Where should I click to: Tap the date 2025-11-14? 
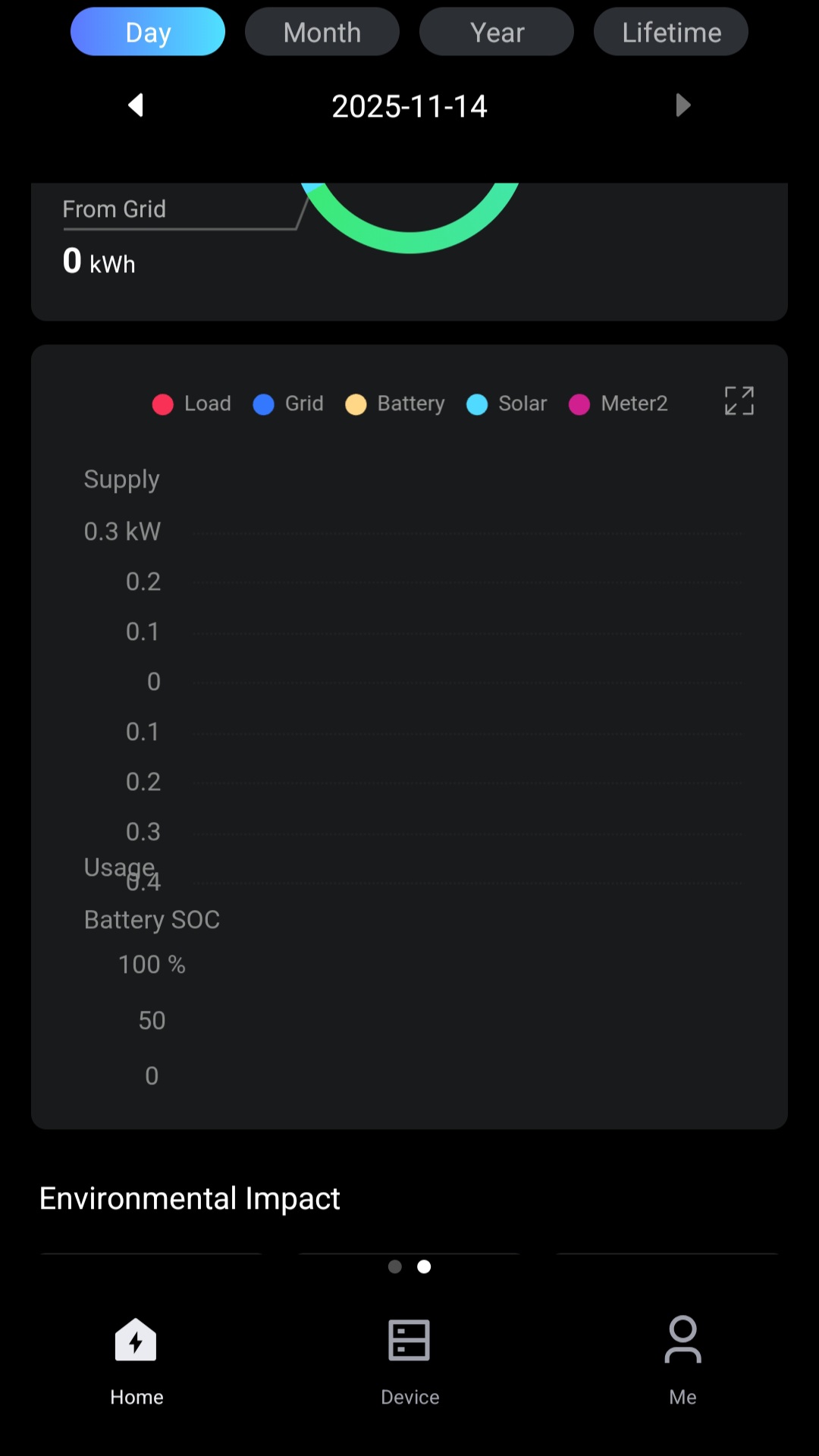pos(409,106)
